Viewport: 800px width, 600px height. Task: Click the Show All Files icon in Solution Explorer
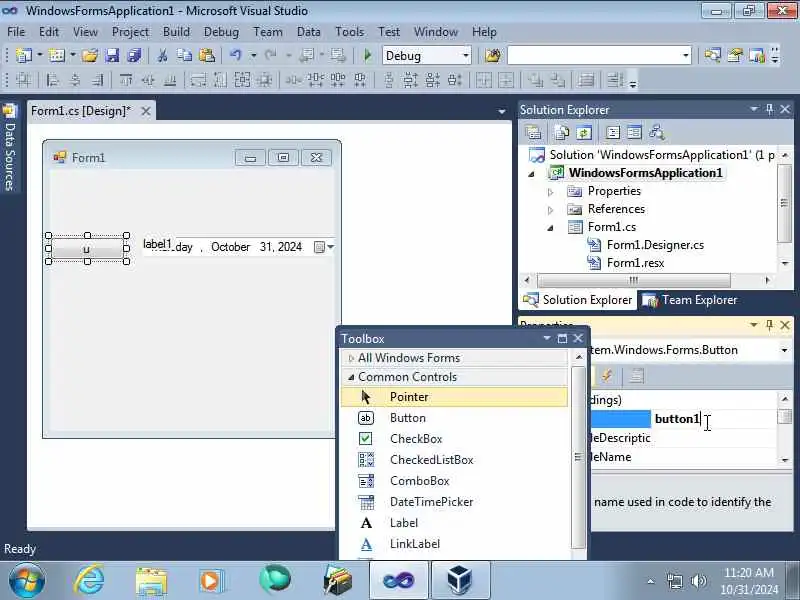[562, 133]
